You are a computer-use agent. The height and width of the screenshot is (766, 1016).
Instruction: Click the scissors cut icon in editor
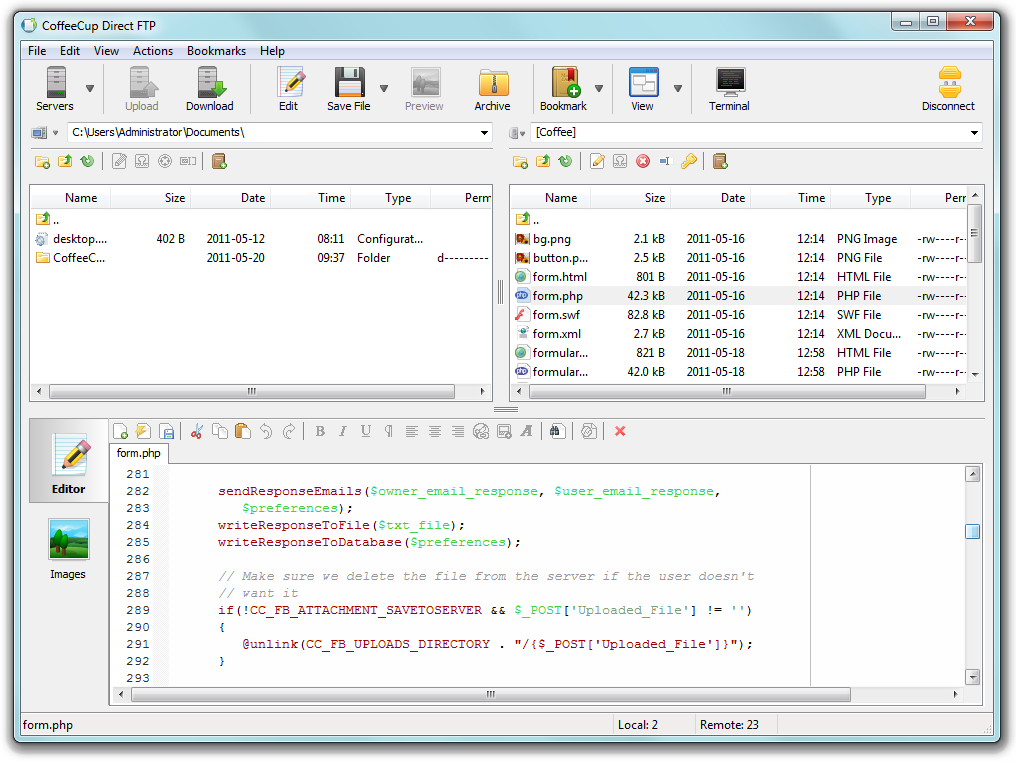(196, 431)
